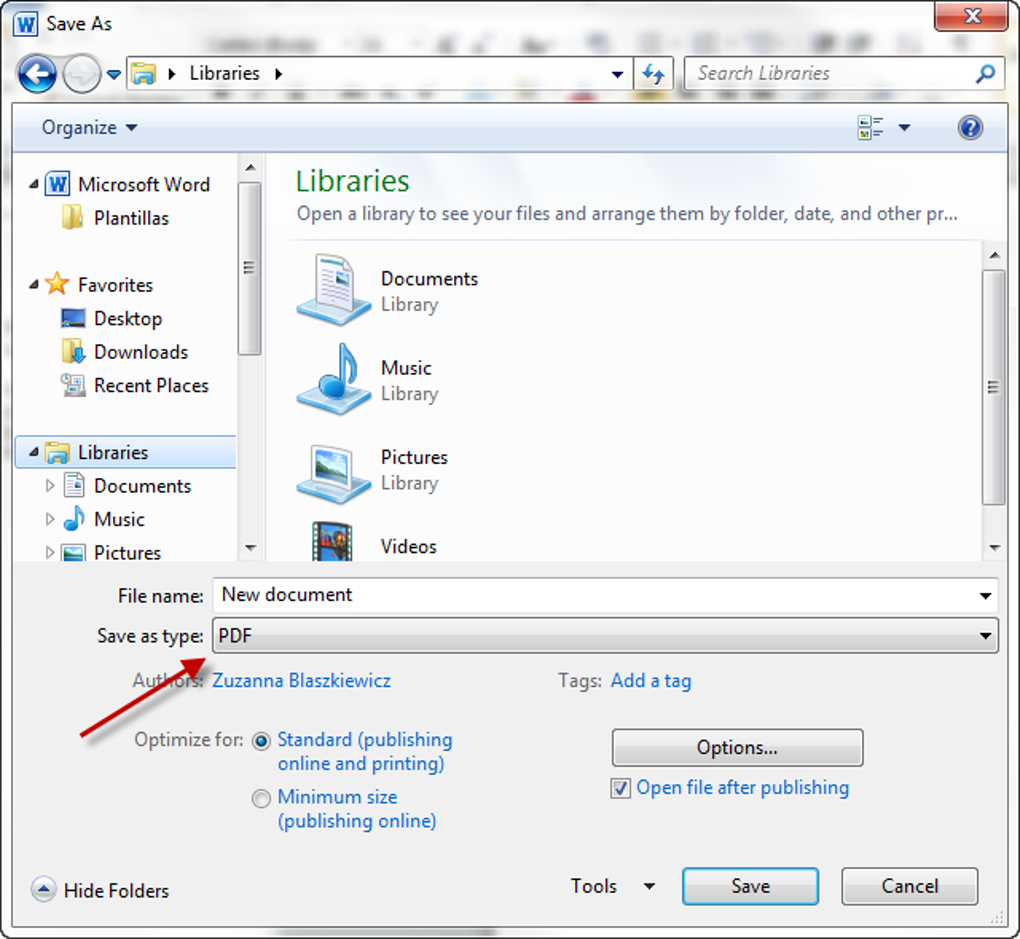Uncheck Open file after publishing
Image resolution: width=1020 pixels, height=939 pixels.
[620, 788]
